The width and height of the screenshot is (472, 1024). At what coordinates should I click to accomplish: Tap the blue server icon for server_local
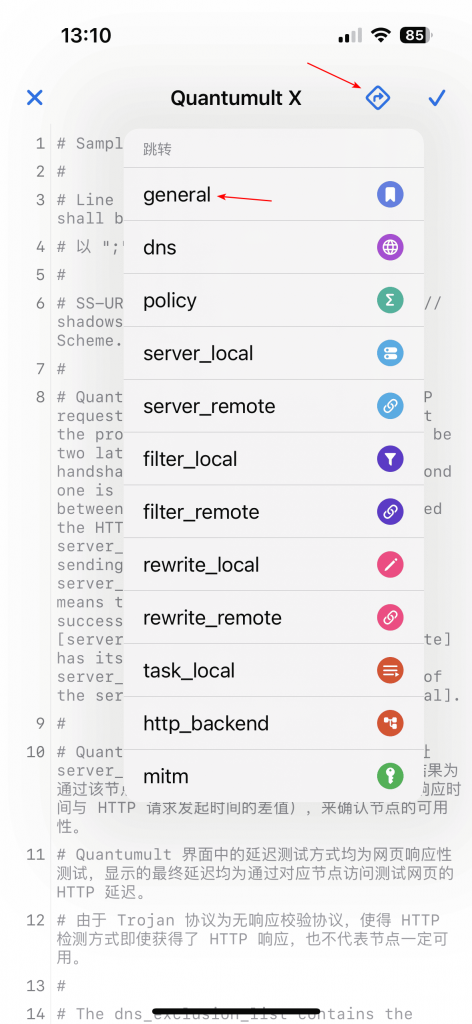point(390,353)
